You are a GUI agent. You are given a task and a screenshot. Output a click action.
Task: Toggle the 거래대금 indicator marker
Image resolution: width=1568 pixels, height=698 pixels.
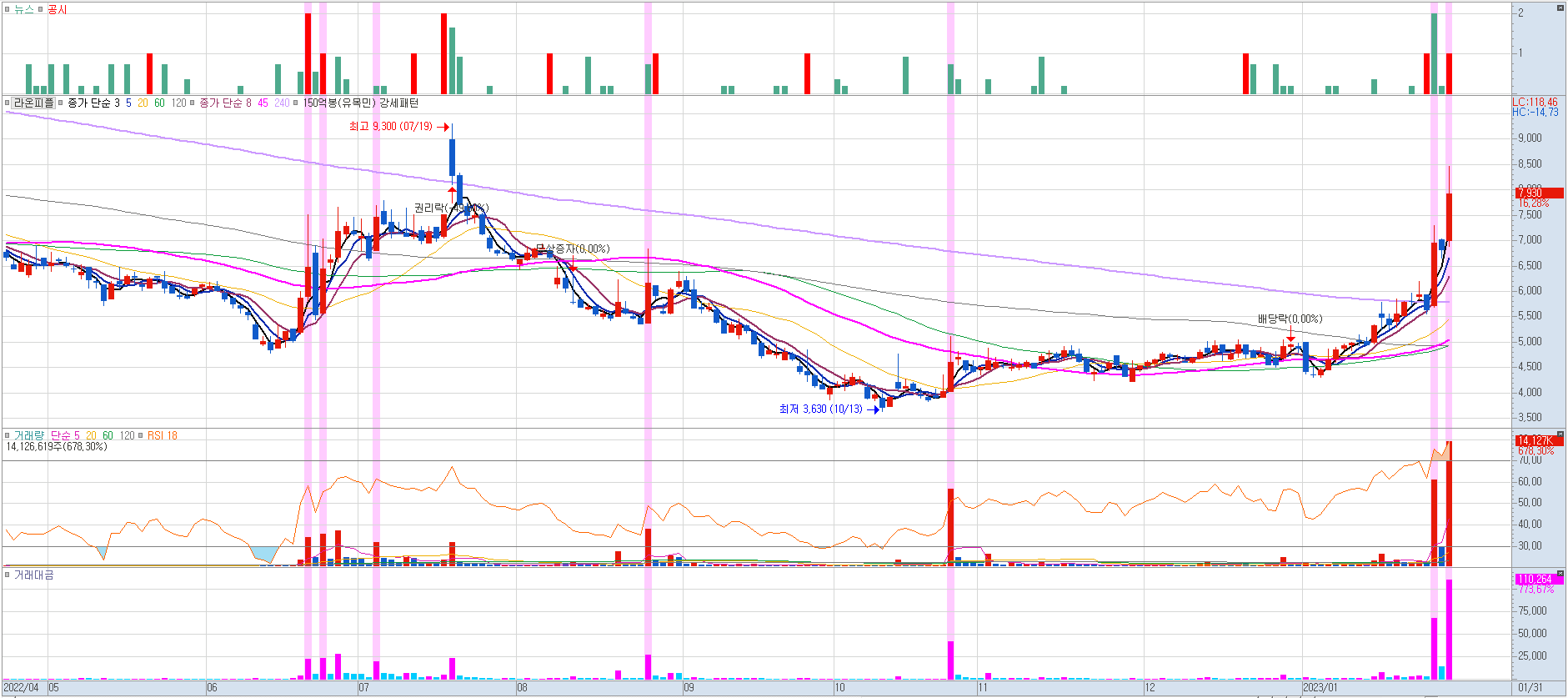8,575
